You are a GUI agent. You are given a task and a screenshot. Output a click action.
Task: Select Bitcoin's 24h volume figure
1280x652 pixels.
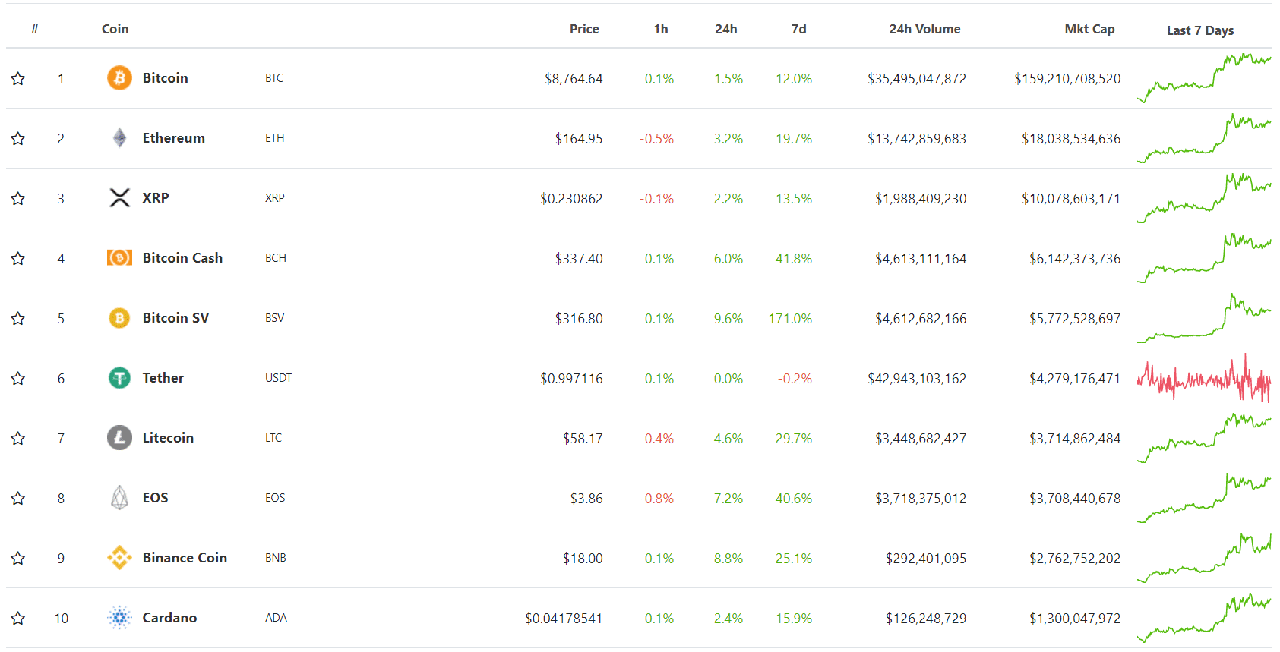point(917,78)
